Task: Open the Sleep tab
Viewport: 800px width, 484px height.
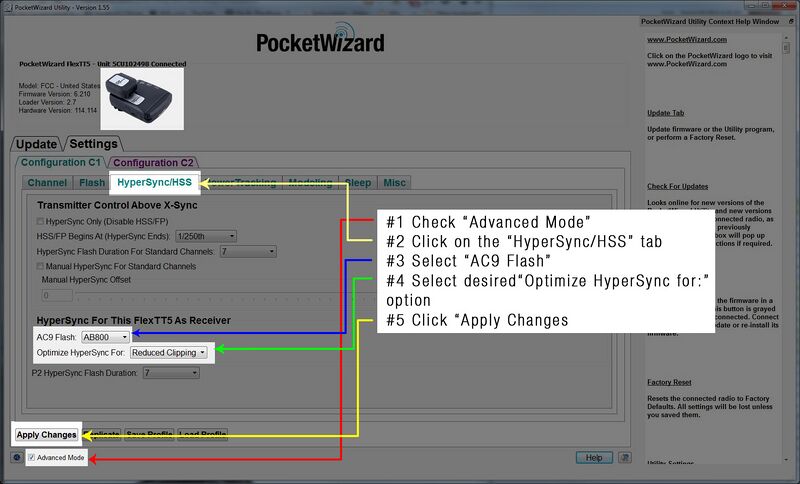Action: (x=358, y=183)
